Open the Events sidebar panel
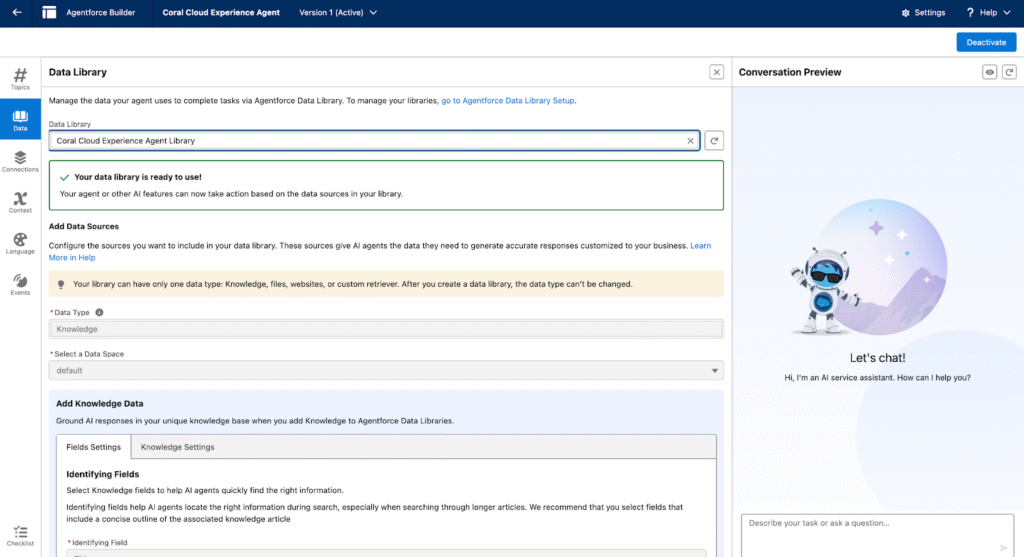The image size is (1024, 557). pos(20,284)
